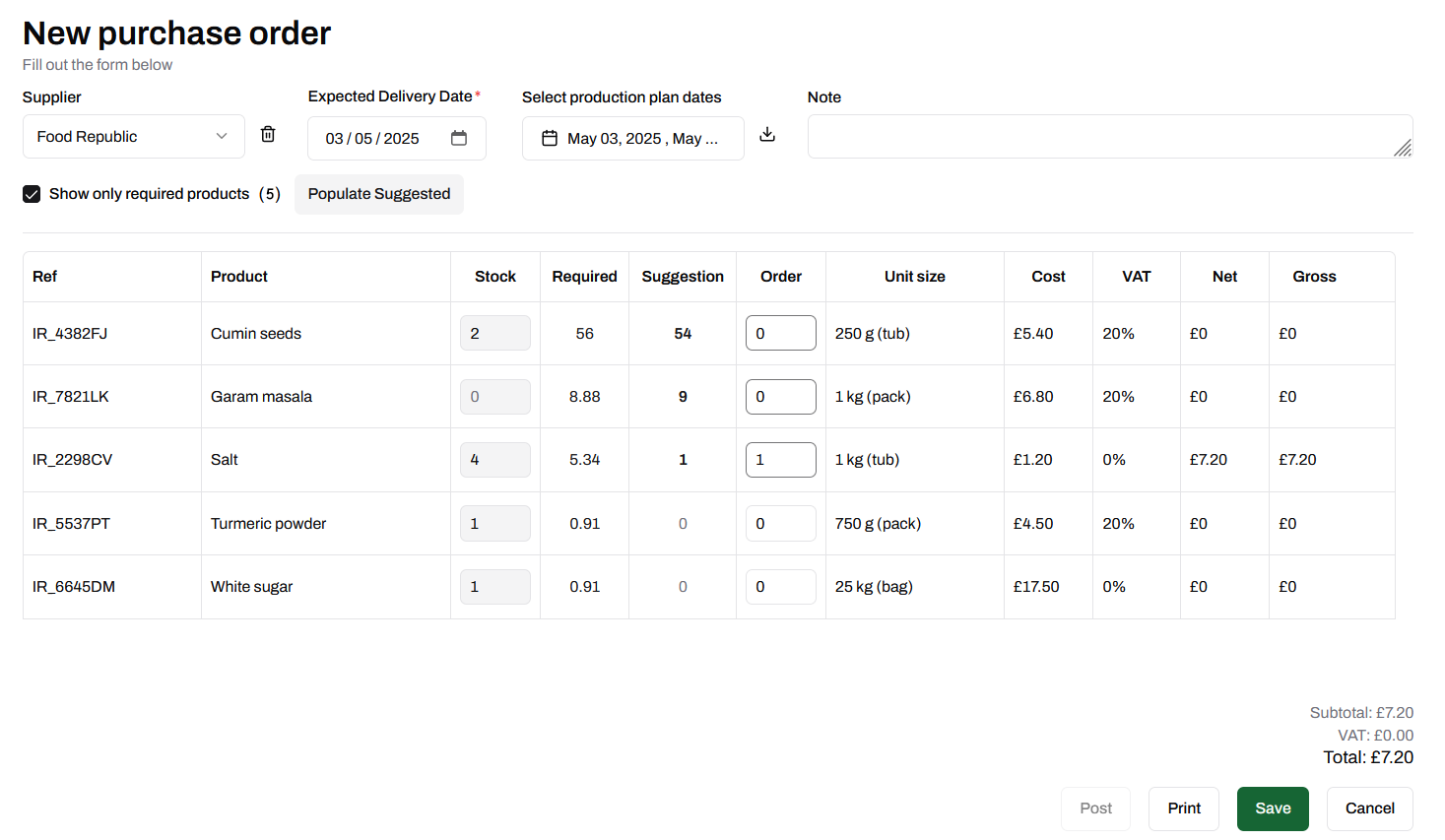Image resolution: width=1445 pixels, height=840 pixels.
Task: Click the disabled Post button
Action: (x=1095, y=808)
